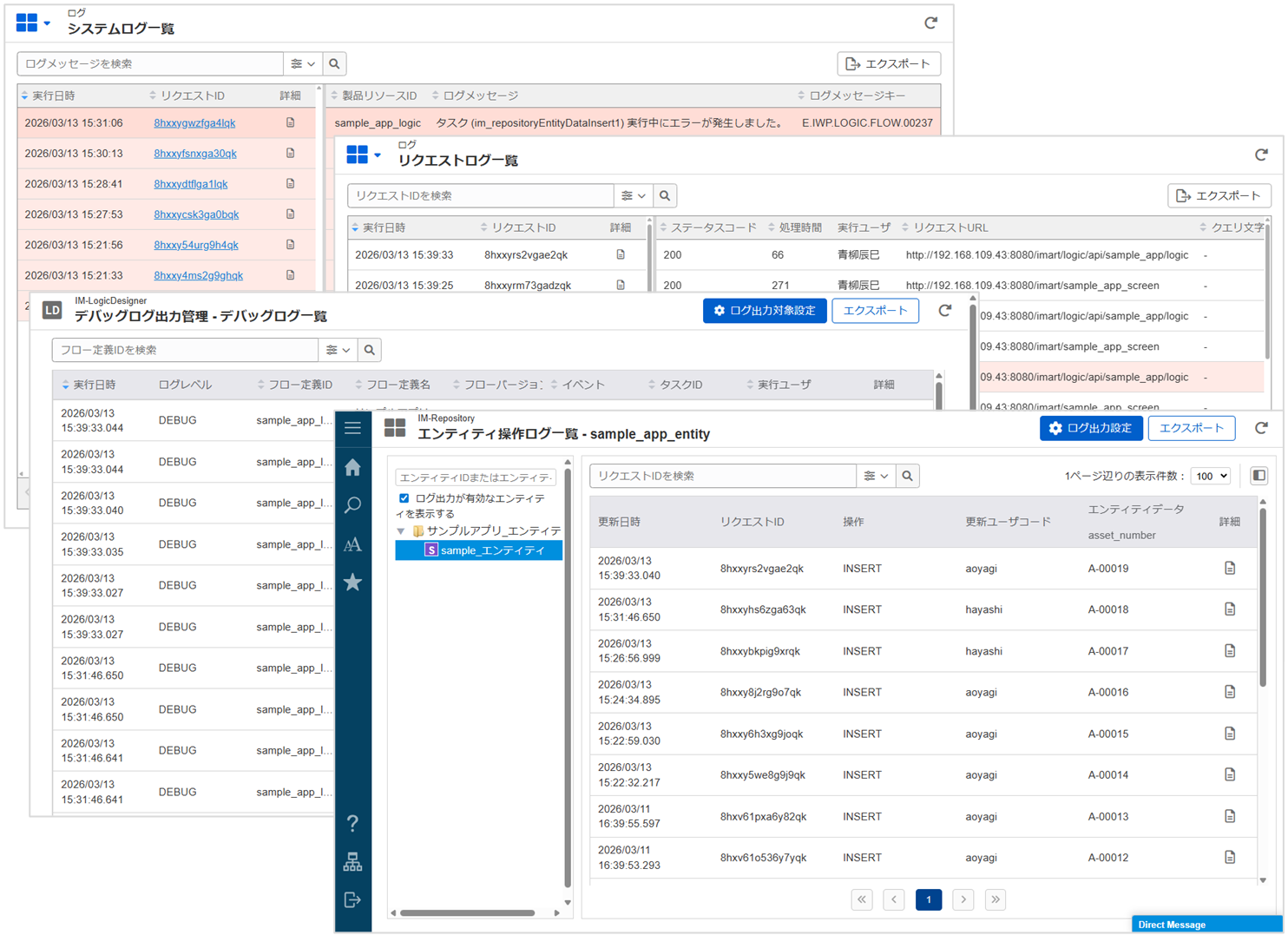This screenshot has width=1288, height=935.
Task: Open the page size 100 dropdown
Action: pyautogui.click(x=1211, y=476)
